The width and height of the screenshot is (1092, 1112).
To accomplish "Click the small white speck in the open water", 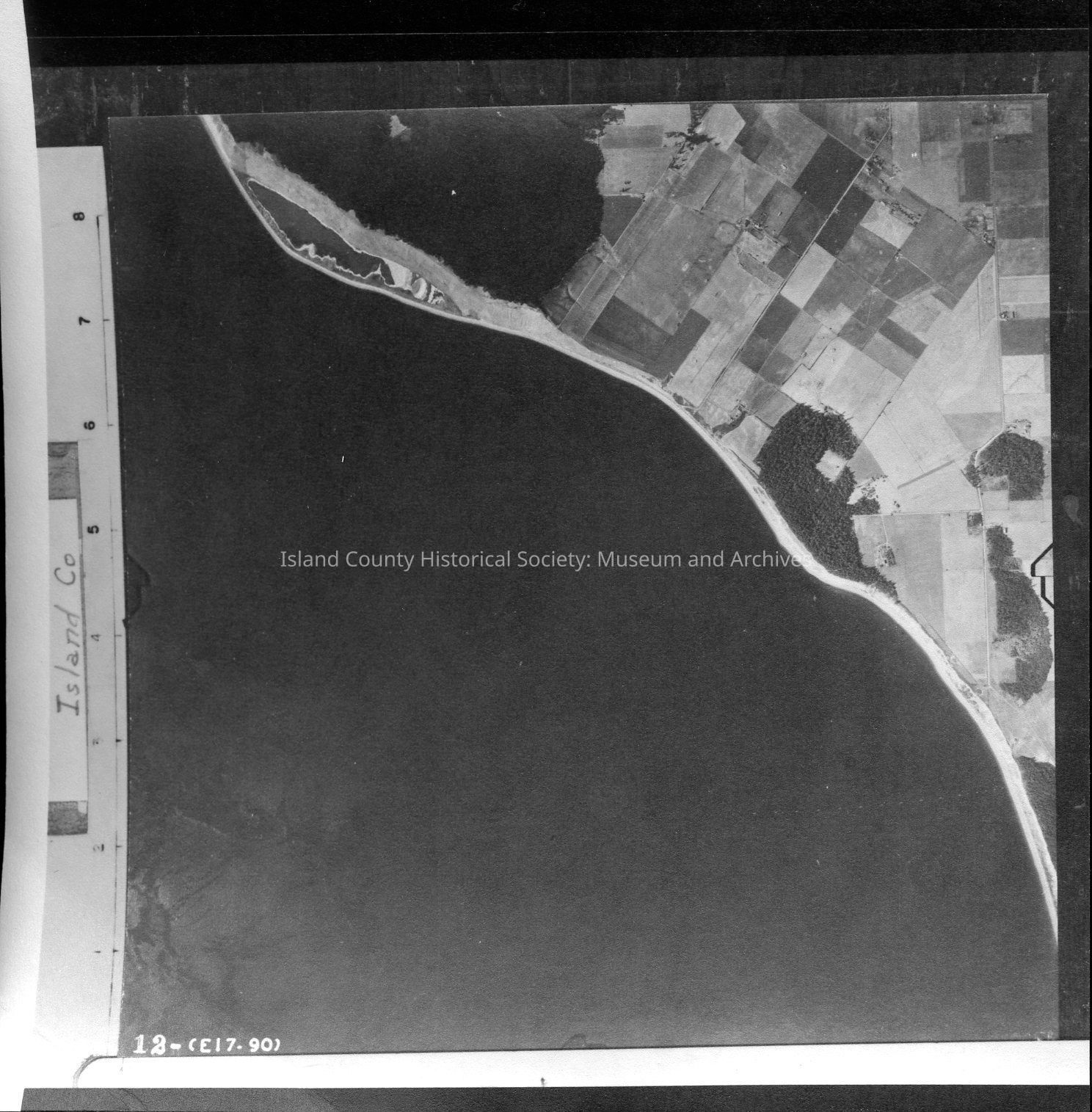I will pyautogui.click(x=343, y=459).
